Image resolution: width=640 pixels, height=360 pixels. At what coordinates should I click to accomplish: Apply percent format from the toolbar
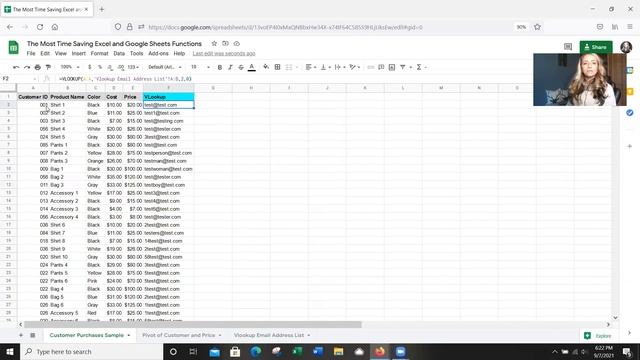coord(100,67)
